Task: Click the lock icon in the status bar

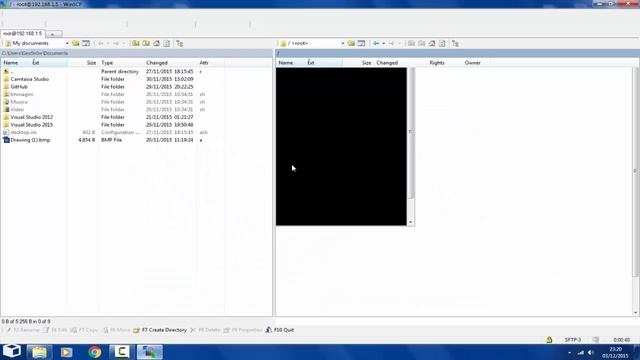Action: pos(549,340)
